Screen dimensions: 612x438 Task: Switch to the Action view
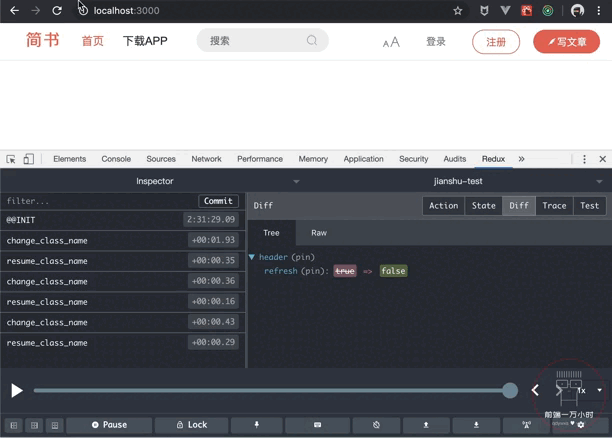(444, 206)
